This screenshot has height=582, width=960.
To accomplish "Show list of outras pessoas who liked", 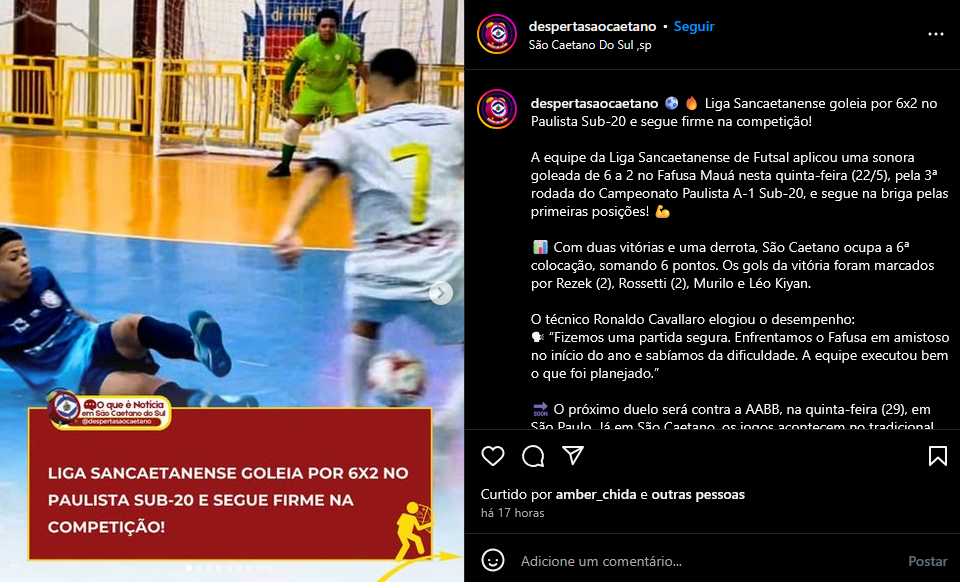I will coord(698,494).
